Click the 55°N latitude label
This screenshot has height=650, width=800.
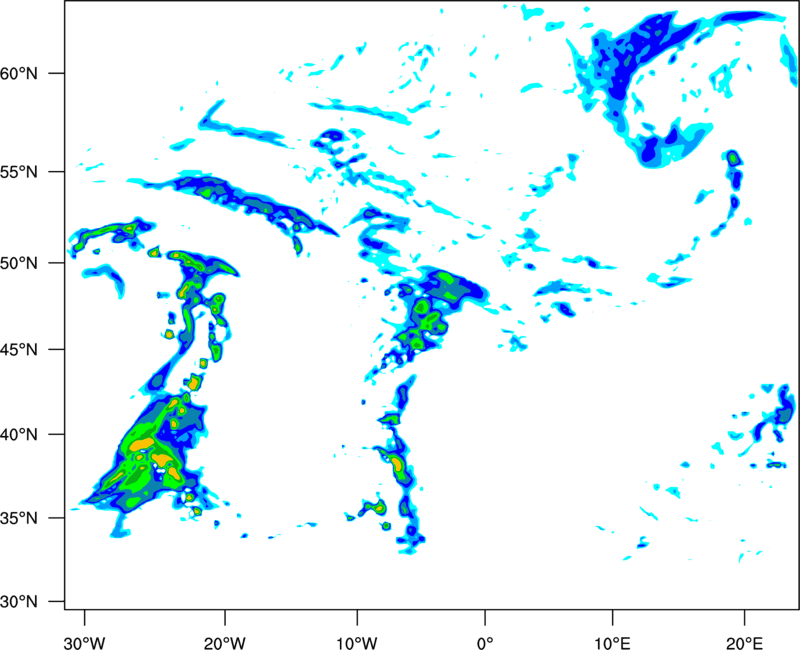(19, 172)
